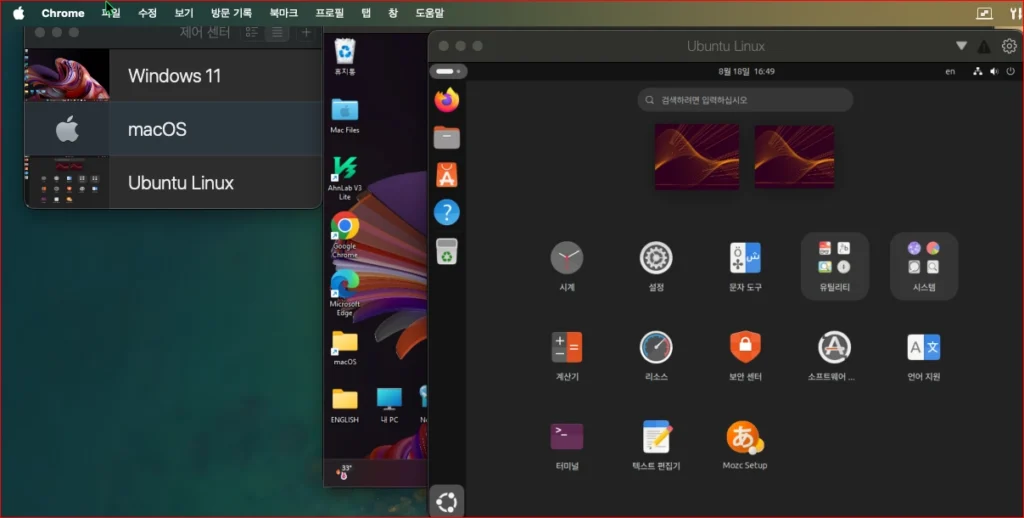
Task: Open the 파일 menu
Action: pos(111,13)
